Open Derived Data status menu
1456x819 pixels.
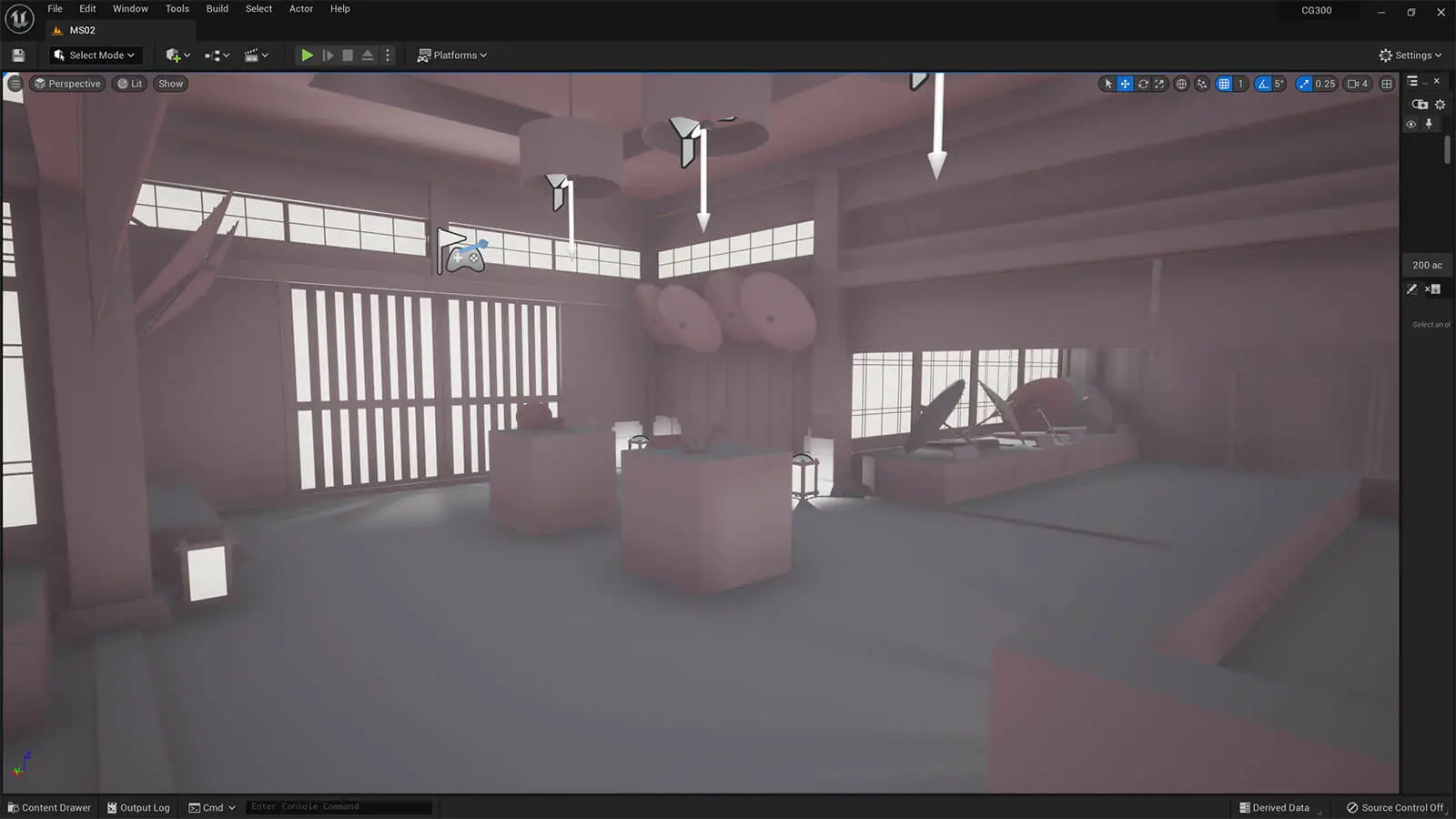1274,807
